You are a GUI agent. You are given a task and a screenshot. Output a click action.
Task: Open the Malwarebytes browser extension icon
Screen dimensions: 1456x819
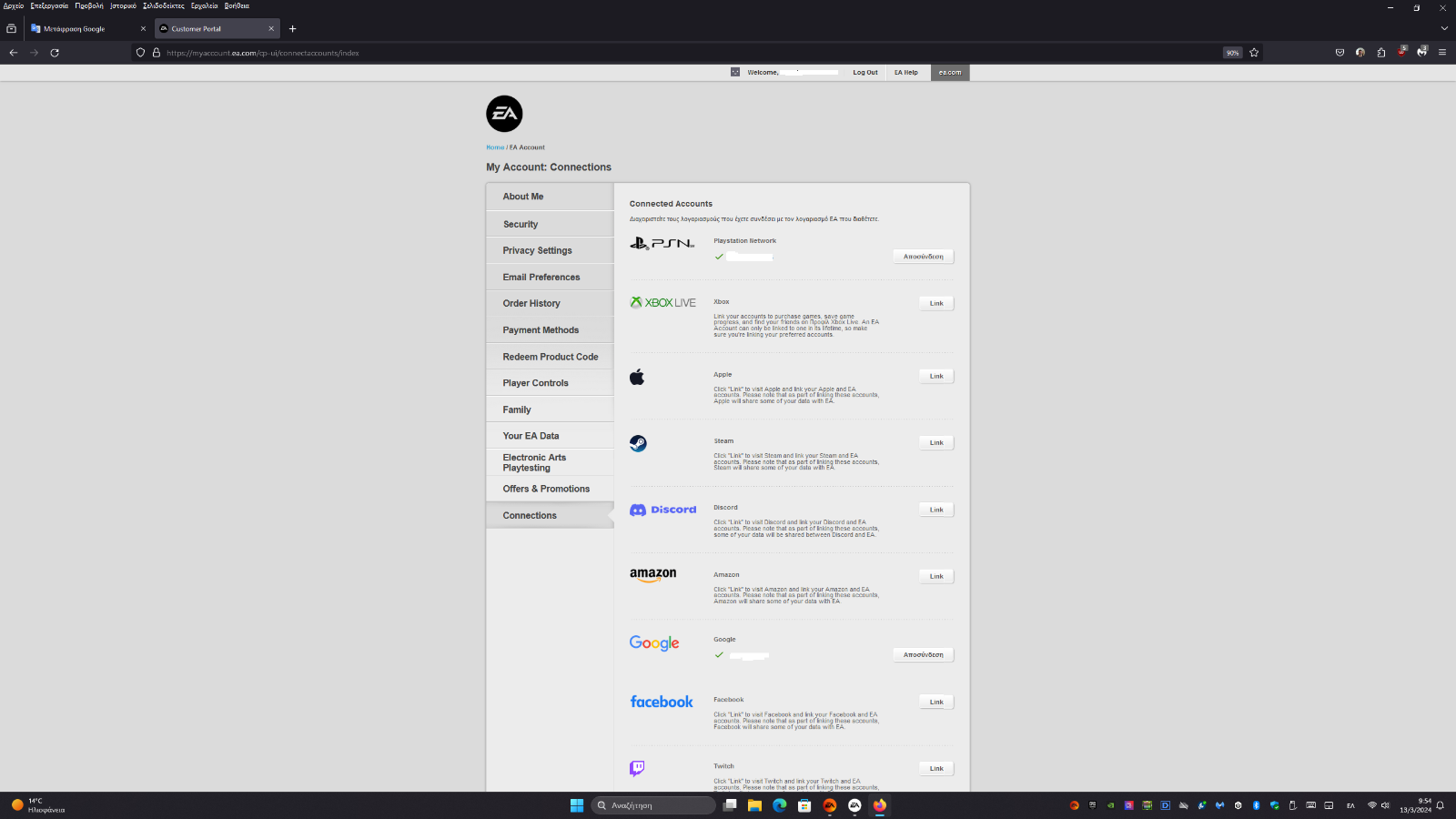click(x=1422, y=52)
